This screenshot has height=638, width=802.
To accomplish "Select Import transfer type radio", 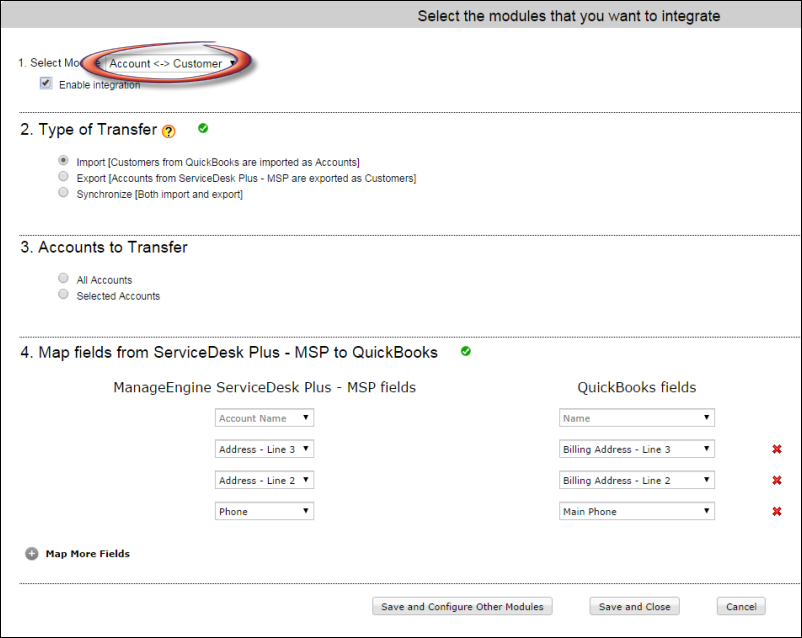I will [x=63, y=161].
